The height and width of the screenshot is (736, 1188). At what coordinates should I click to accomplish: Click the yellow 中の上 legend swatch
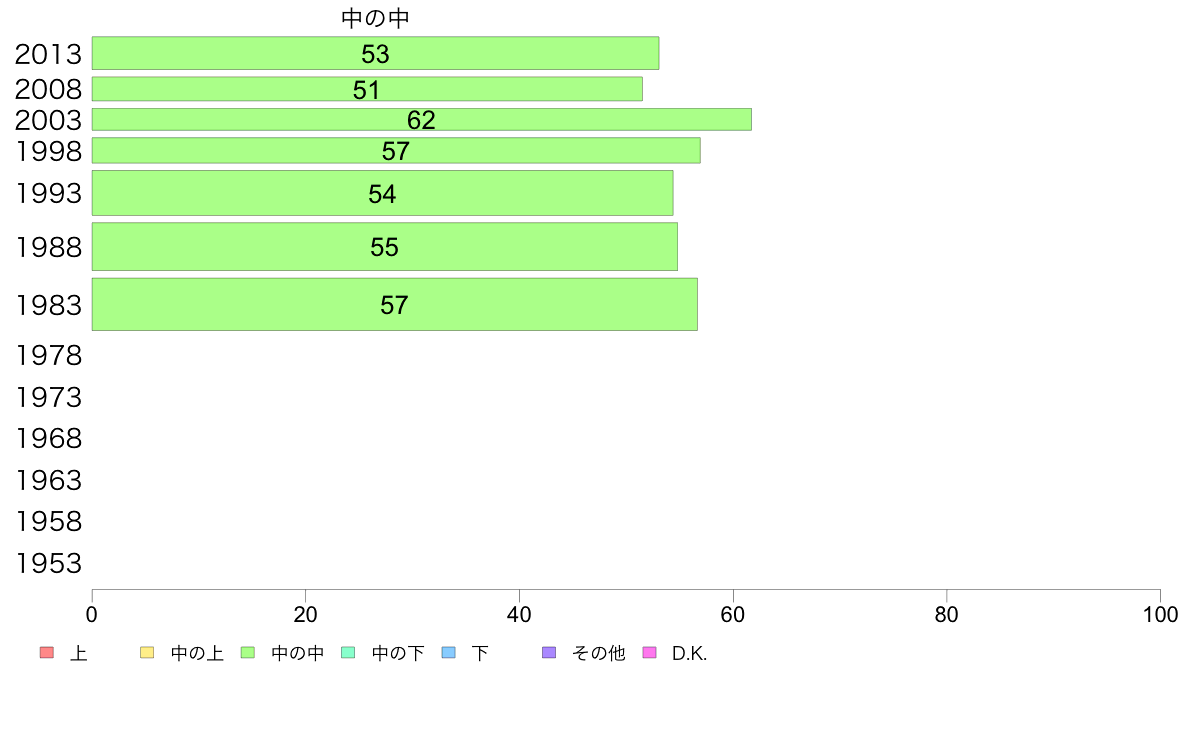click(147, 653)
